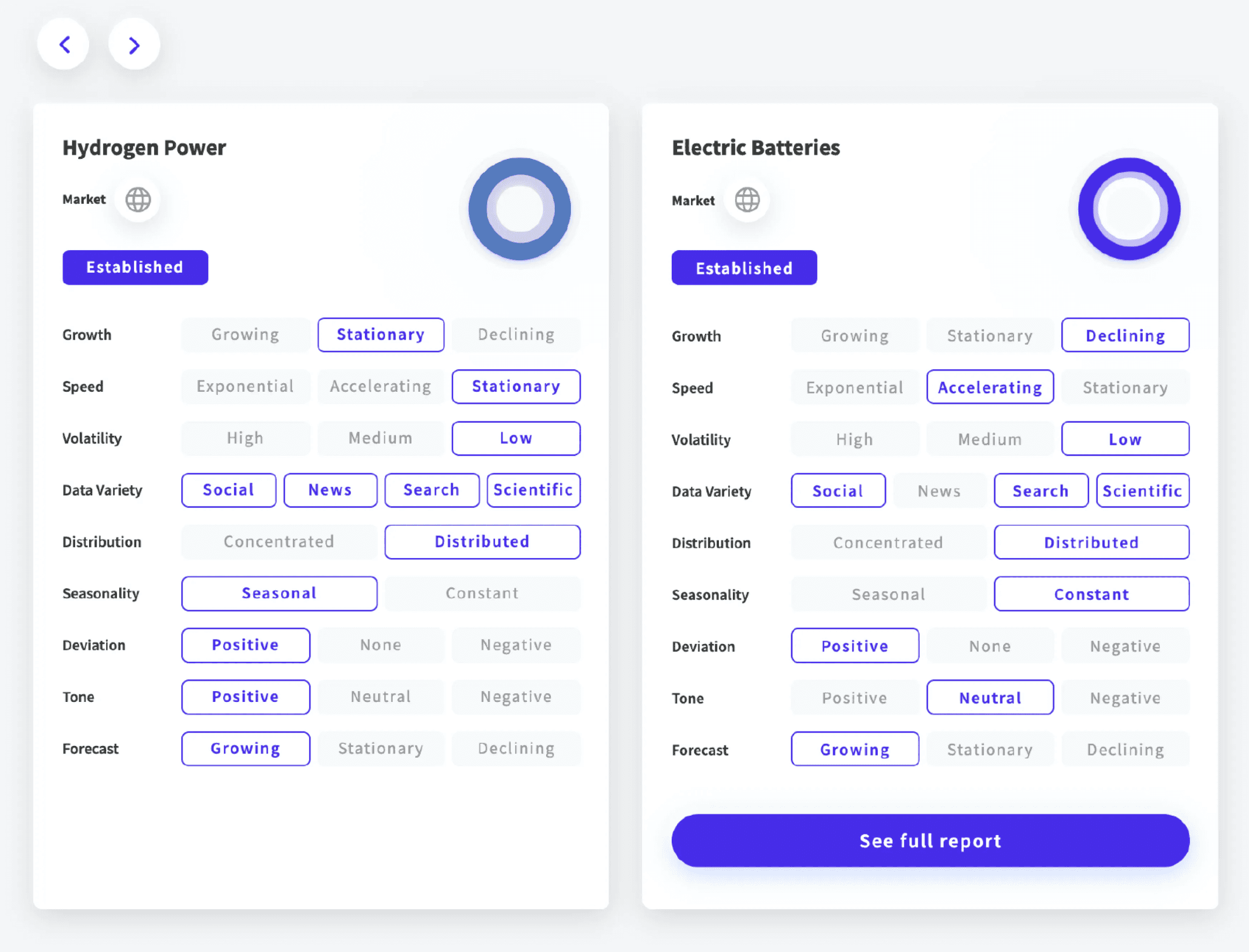Open the See full report button

tap(930, 841)
